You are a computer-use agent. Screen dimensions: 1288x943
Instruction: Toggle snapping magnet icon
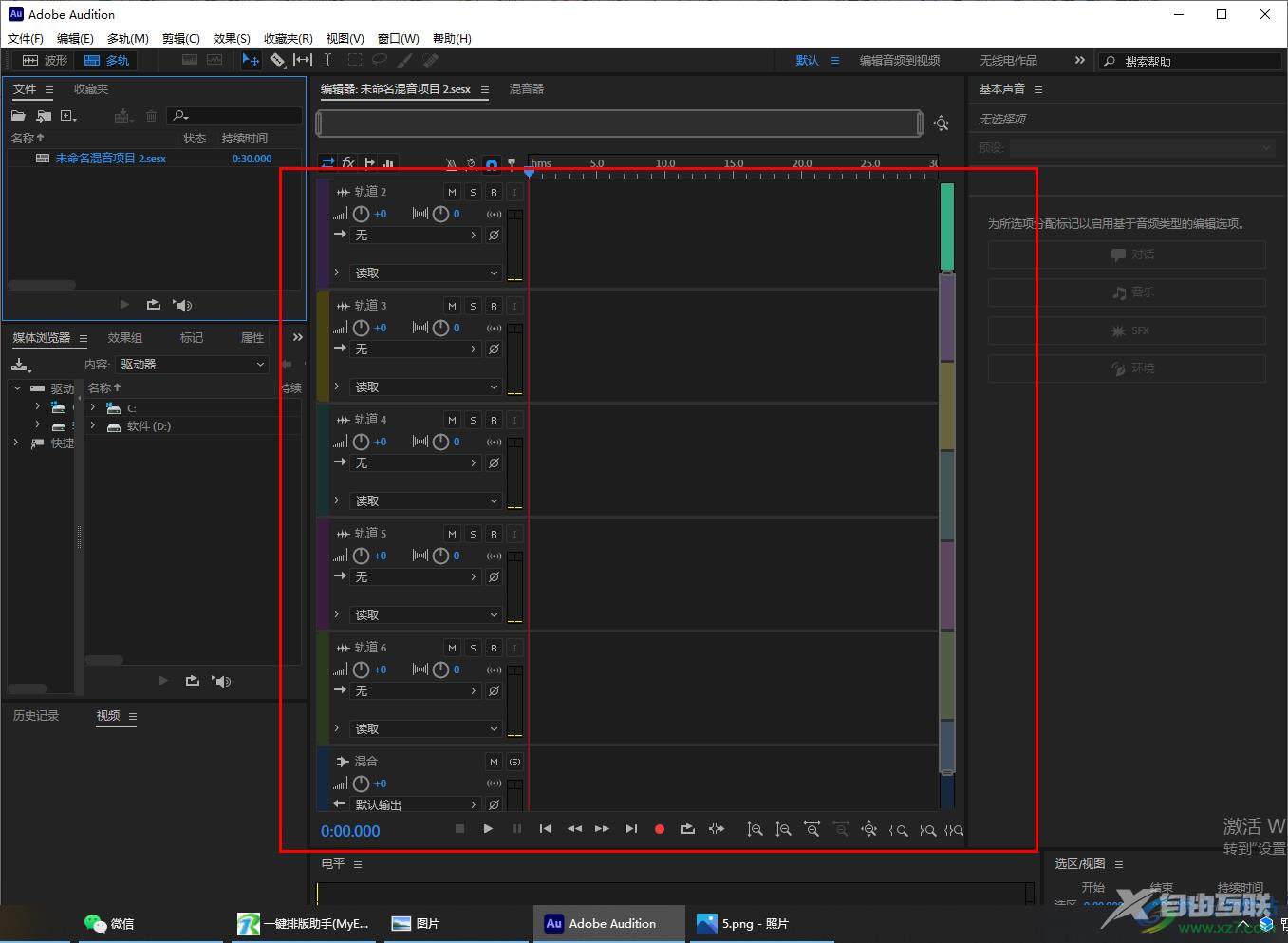pyautogui.click(x=491, y=164)
